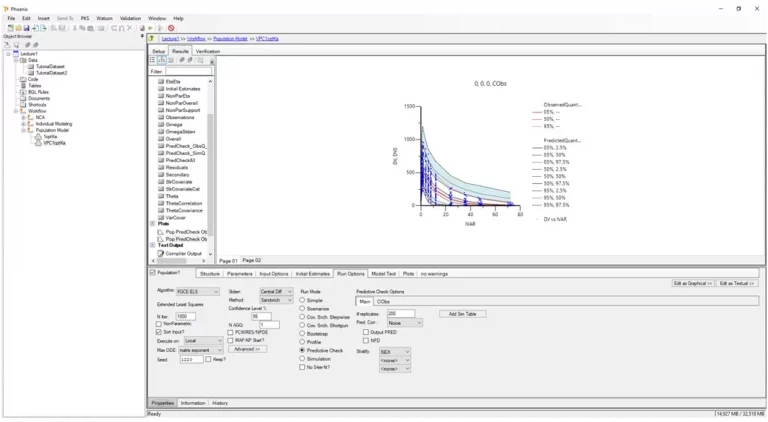Toggle the Sort Input? checkbox
Image resolution: width=768 pixels, height=422 pixels.
(x=157, y=330)
